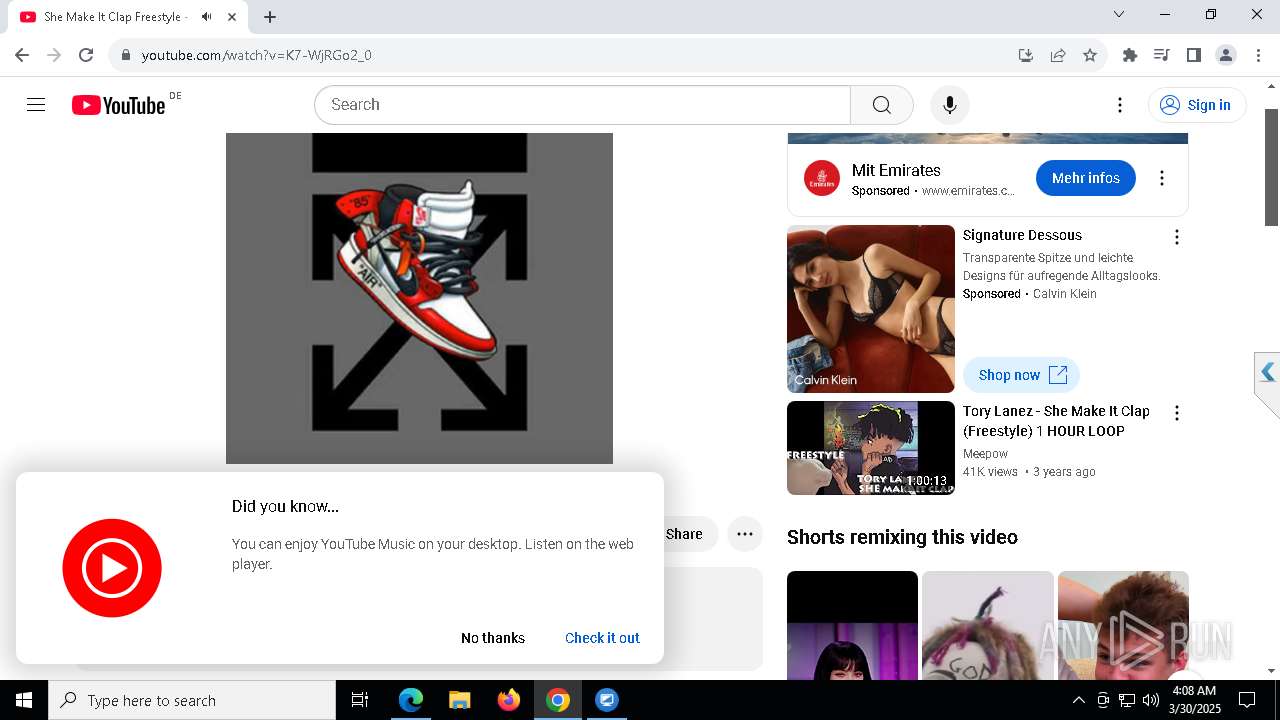Select the address bar URL
Viewport: 1280px width, 720px height.
[x=257, y=55]
